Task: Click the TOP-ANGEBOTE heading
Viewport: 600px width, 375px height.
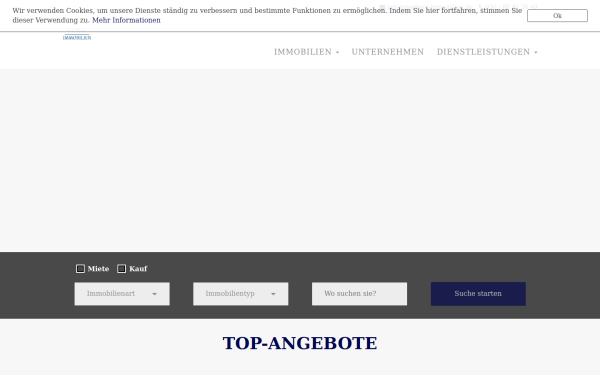Action: click(x=300, y=343)
